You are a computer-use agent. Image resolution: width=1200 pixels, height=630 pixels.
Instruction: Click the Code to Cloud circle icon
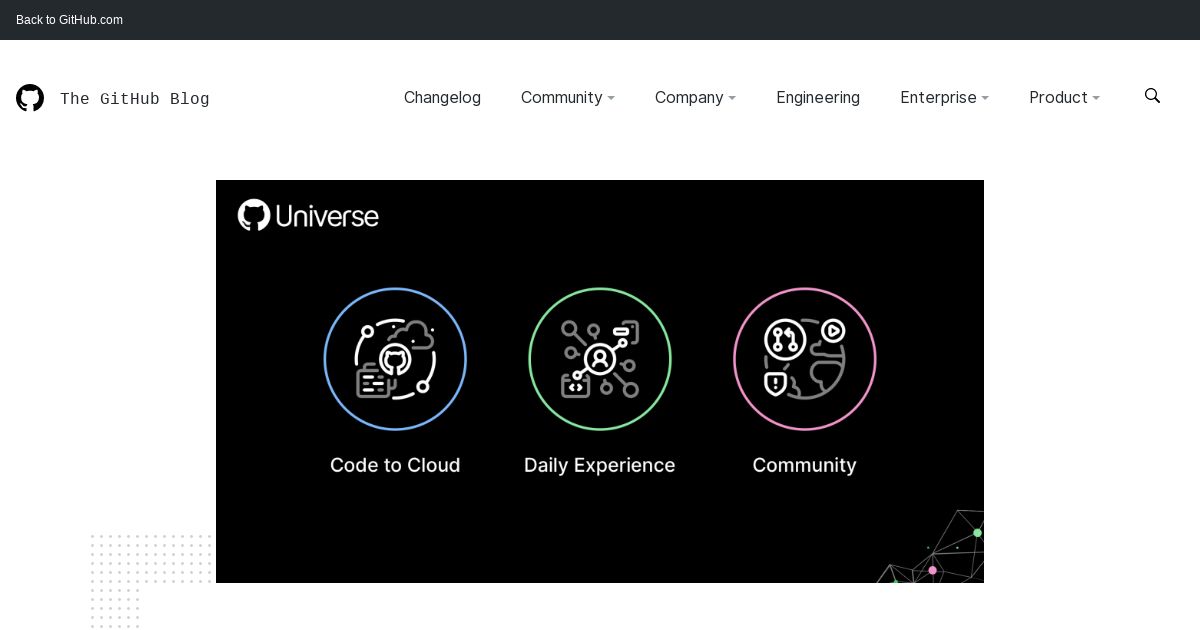pos(395,359)
